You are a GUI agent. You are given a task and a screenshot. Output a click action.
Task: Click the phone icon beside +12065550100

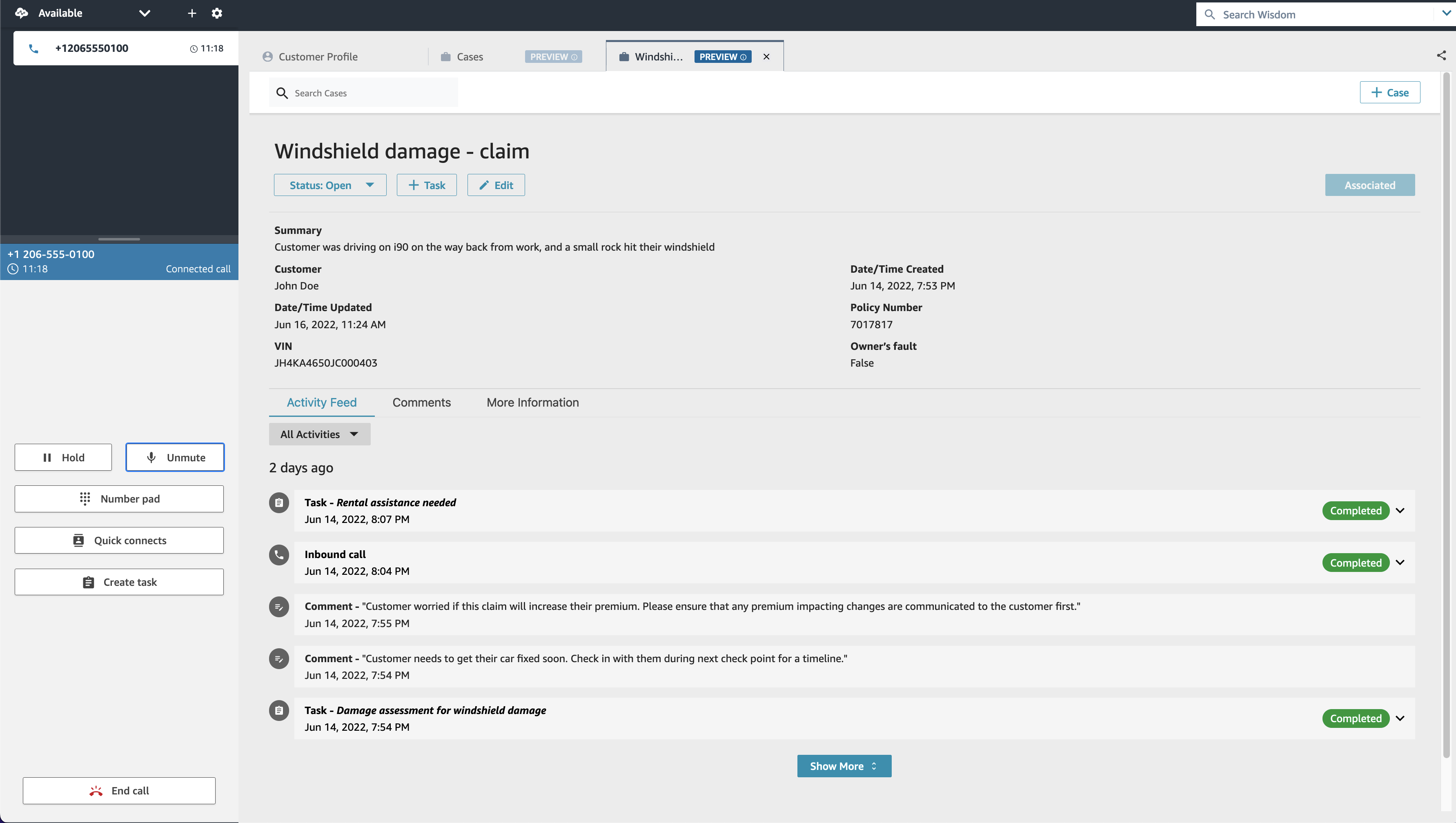pyautogui.click(x=33, y=48)
